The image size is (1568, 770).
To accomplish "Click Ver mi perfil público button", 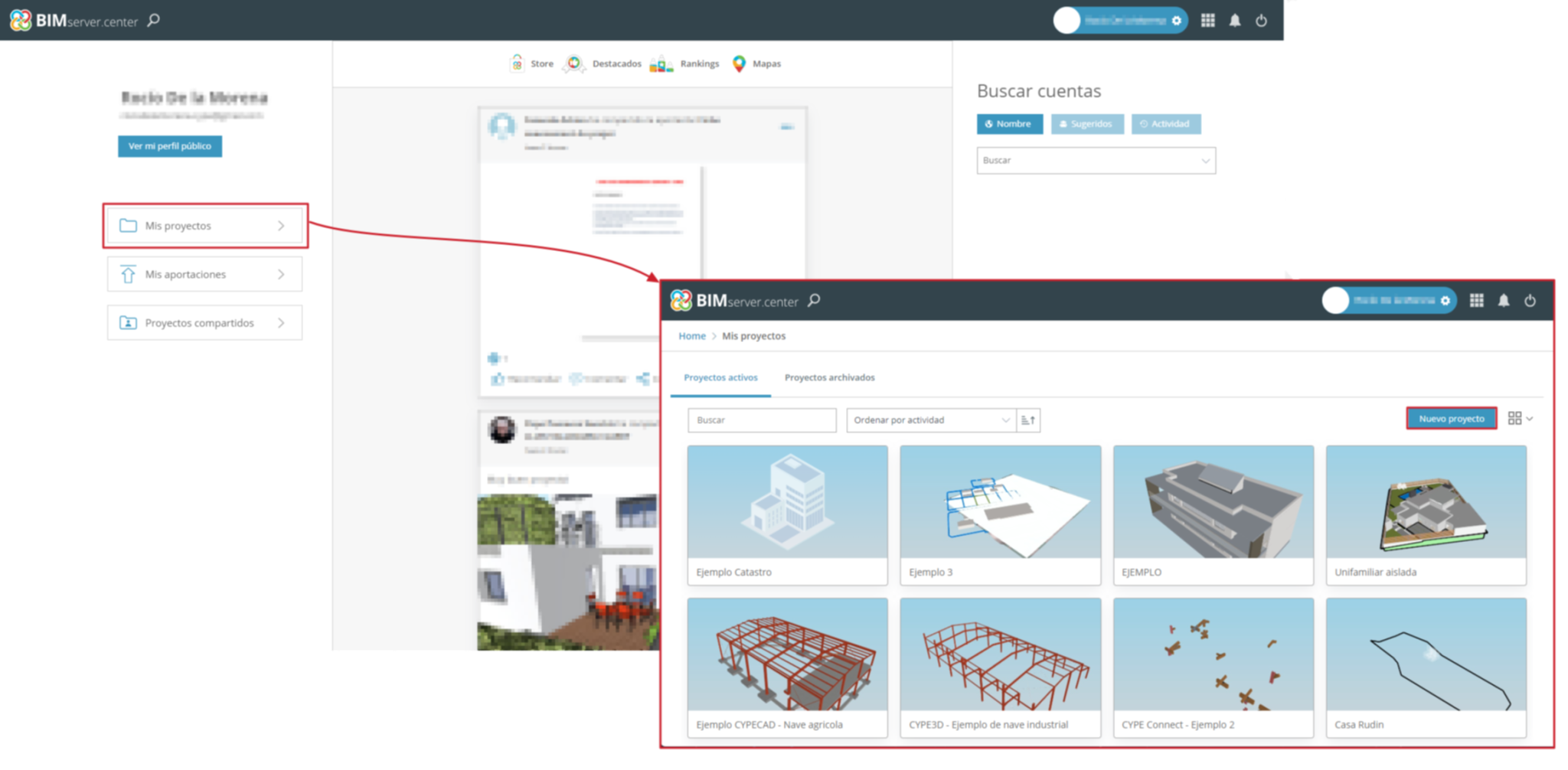I will [x=169, y=146].
